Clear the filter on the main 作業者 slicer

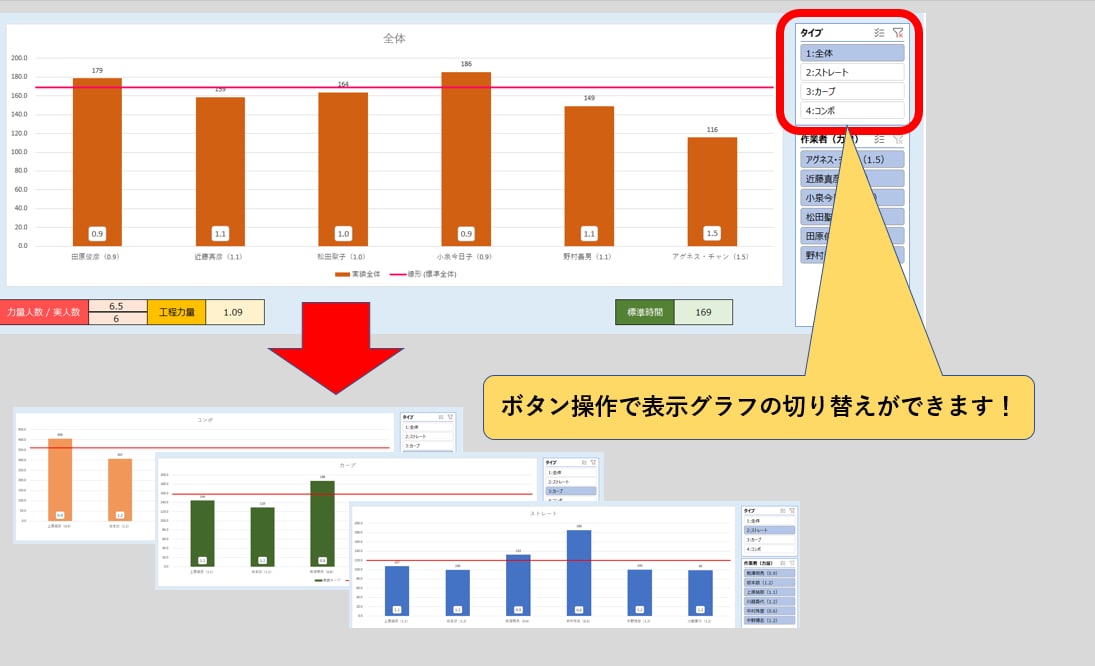click(x=898, y=139)
